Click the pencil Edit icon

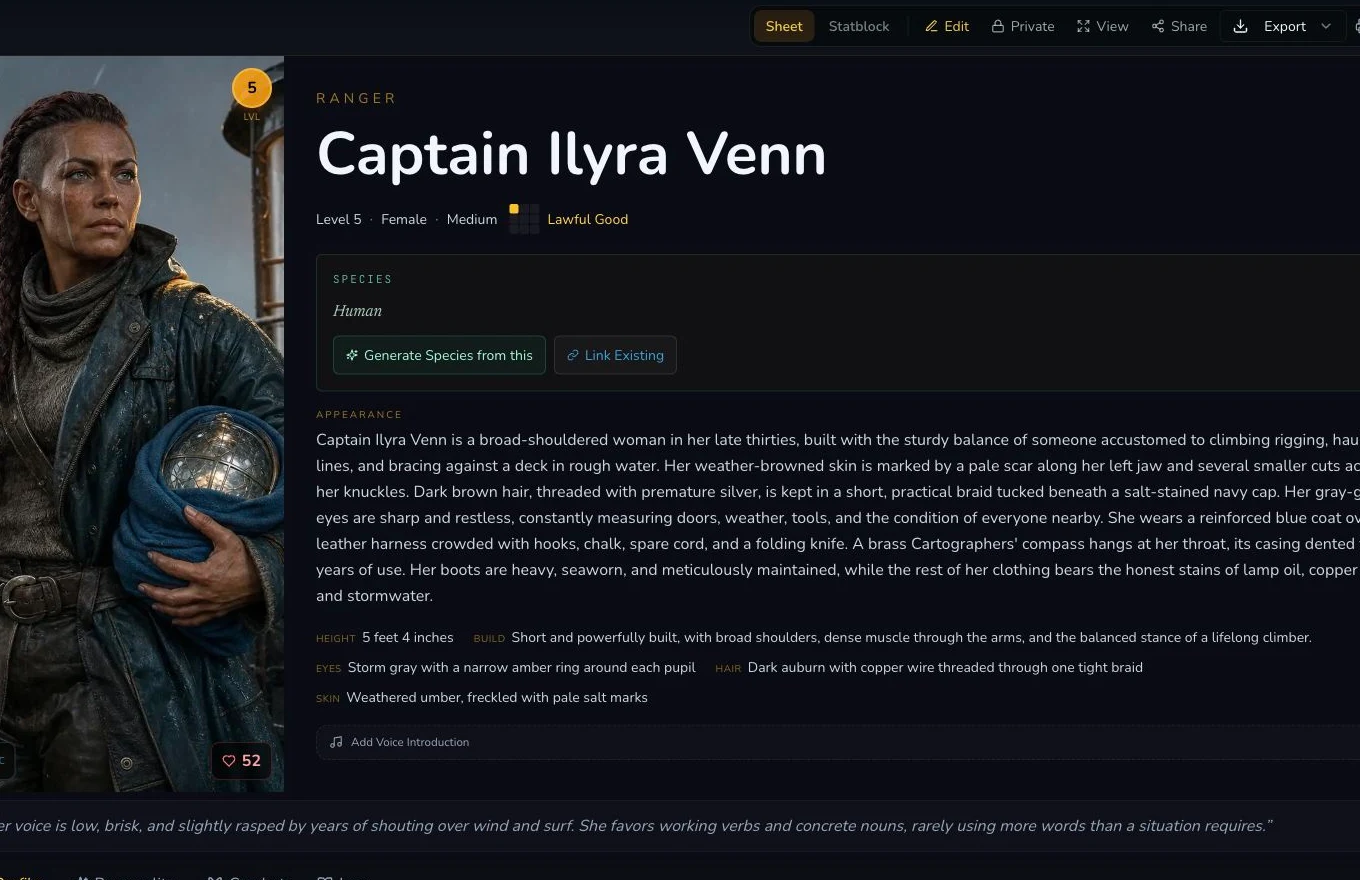[x=931, y=26]
